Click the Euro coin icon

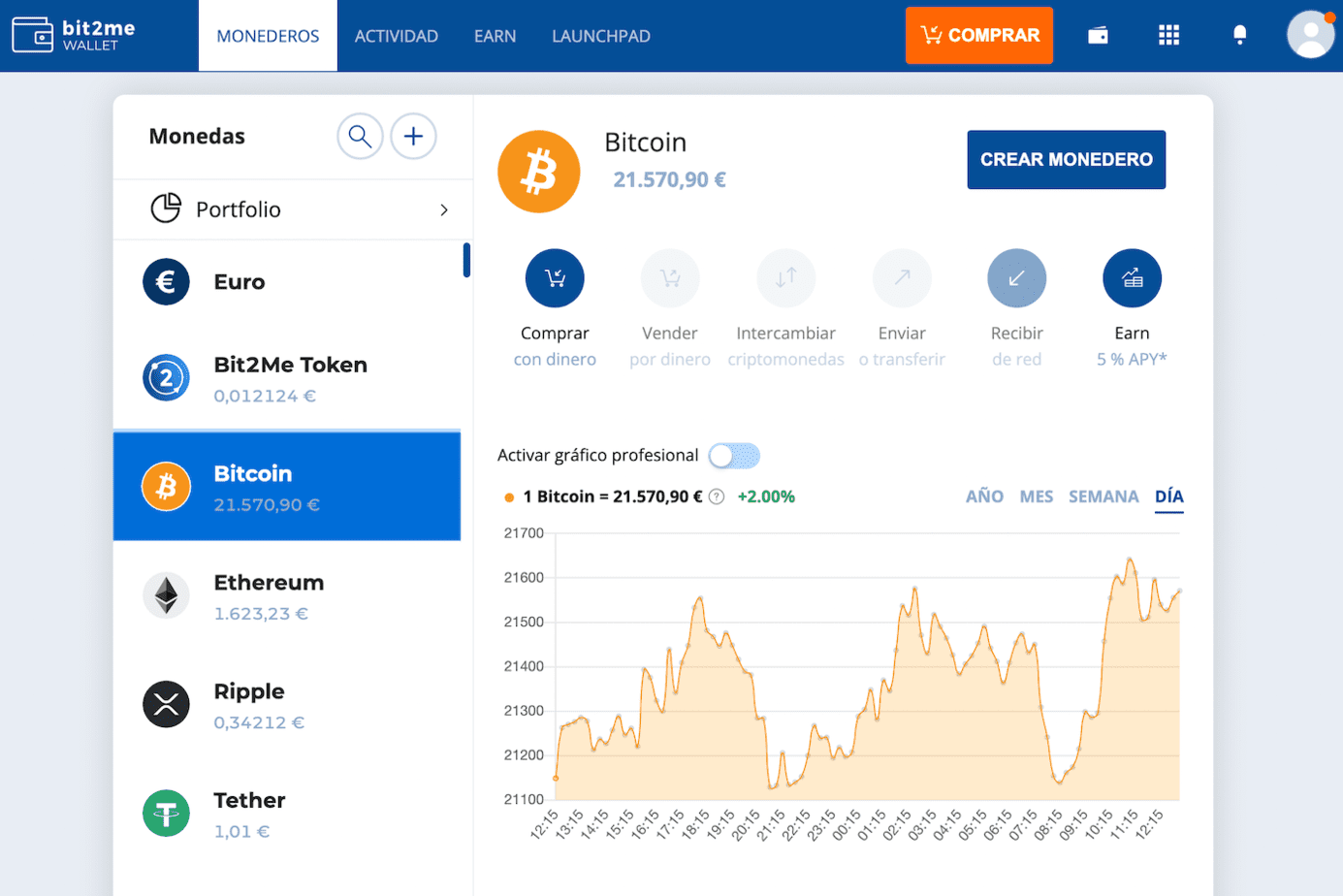pos(166,281)
